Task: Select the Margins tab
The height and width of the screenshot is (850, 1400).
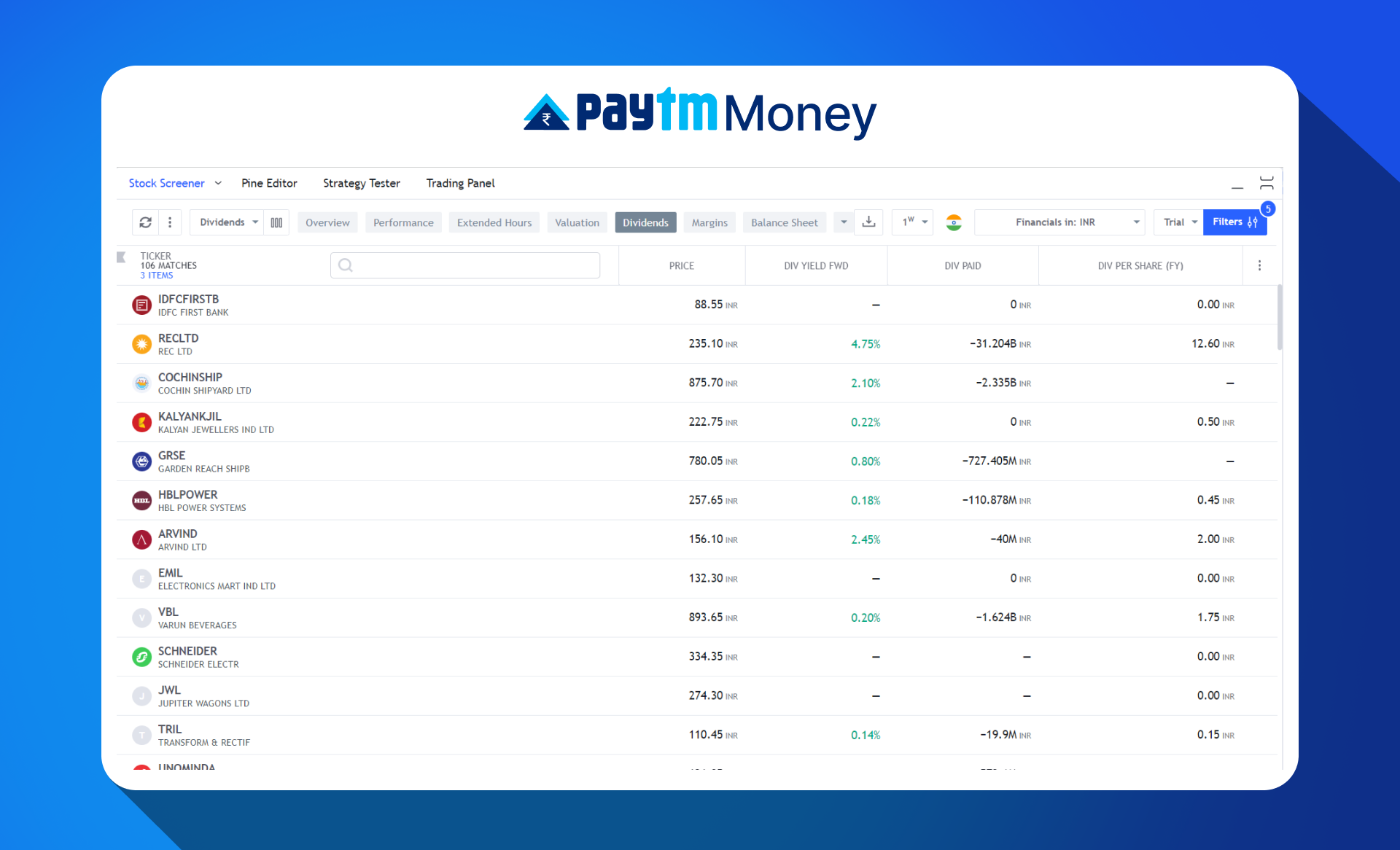Action: pyautogui.click(x=709, y=222)
